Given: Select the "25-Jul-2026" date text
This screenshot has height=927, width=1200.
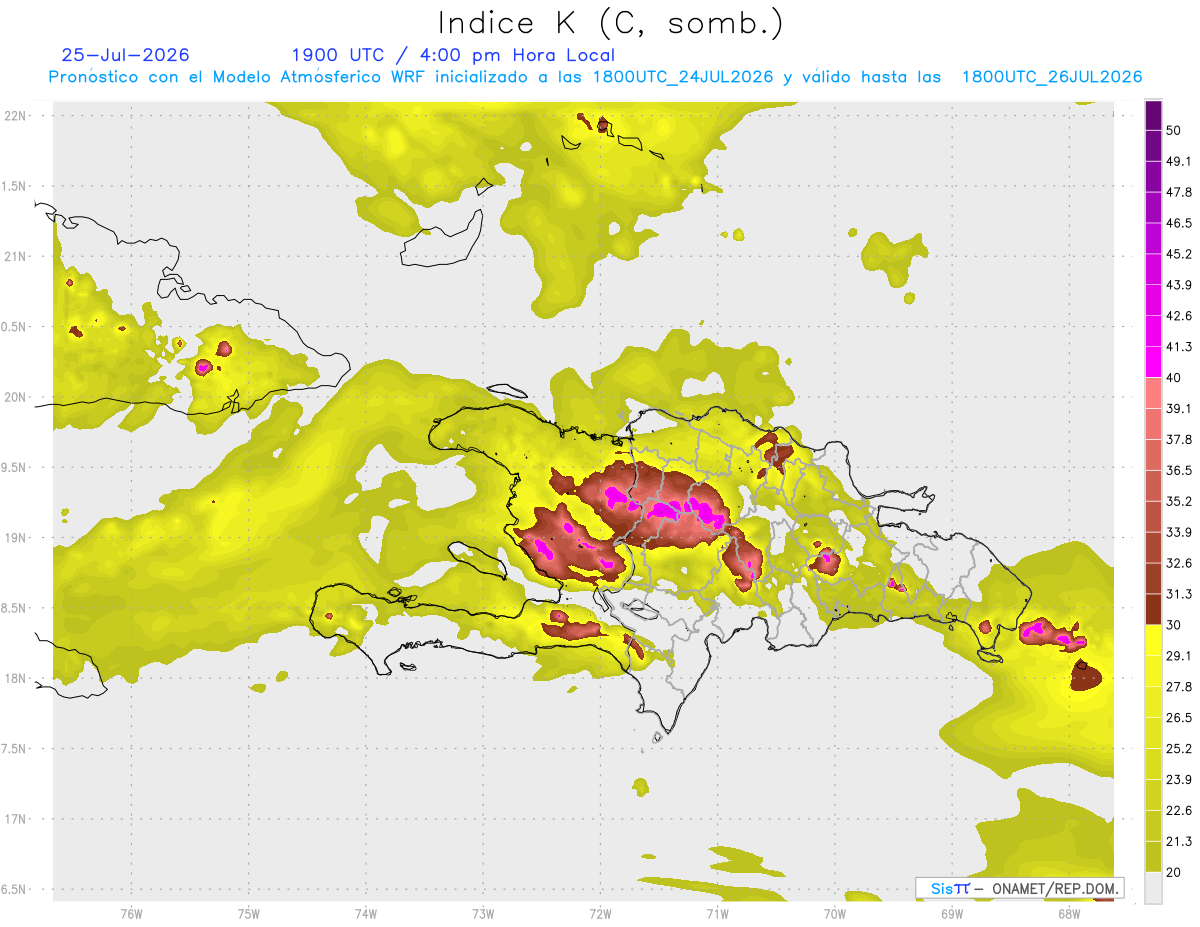Looking at the screenshot, I should click(x=126, y=55).
